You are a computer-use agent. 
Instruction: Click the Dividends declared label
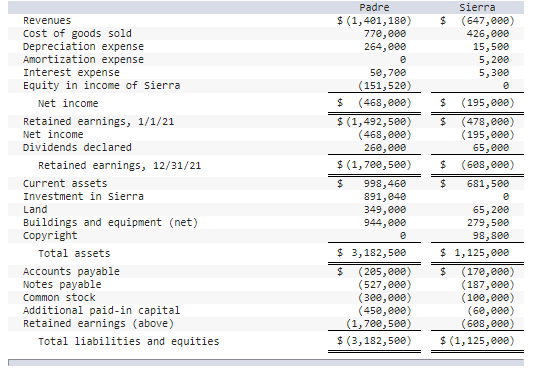pos(77,147)
